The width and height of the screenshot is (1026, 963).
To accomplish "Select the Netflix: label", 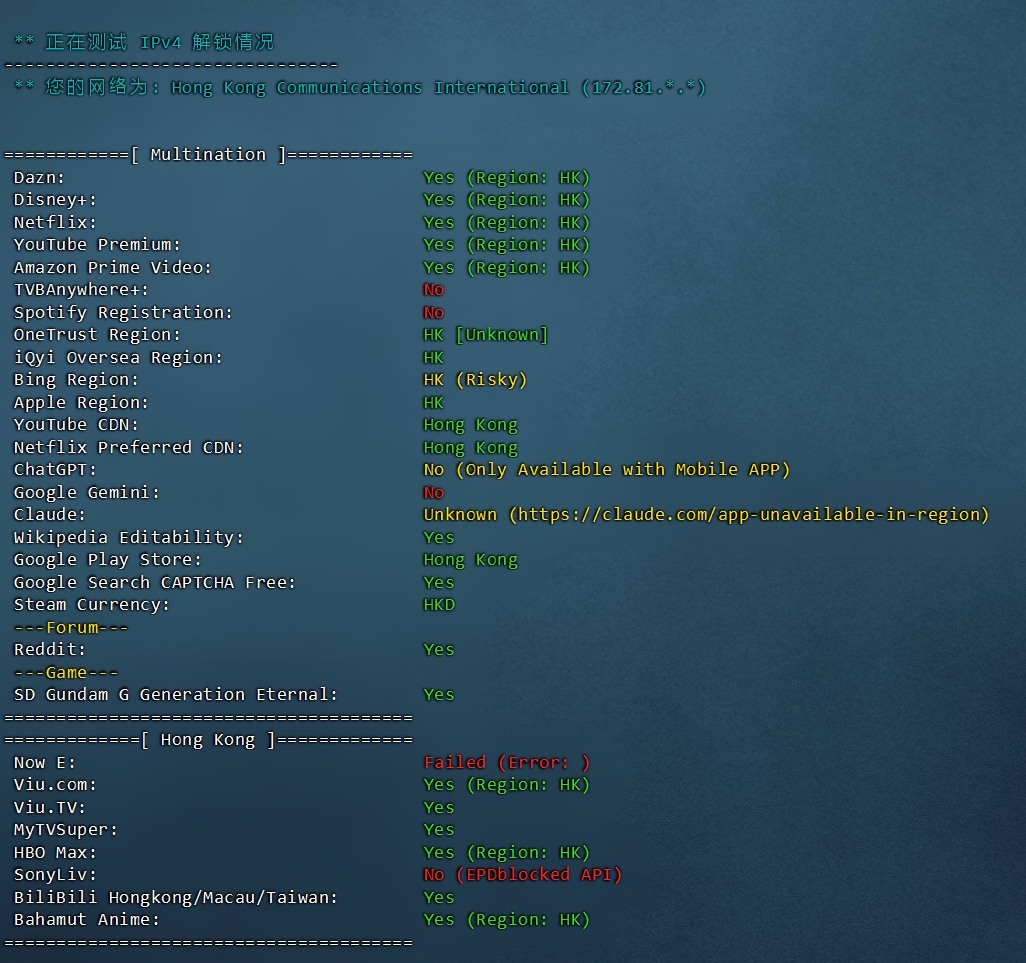I will pos(56,223).
